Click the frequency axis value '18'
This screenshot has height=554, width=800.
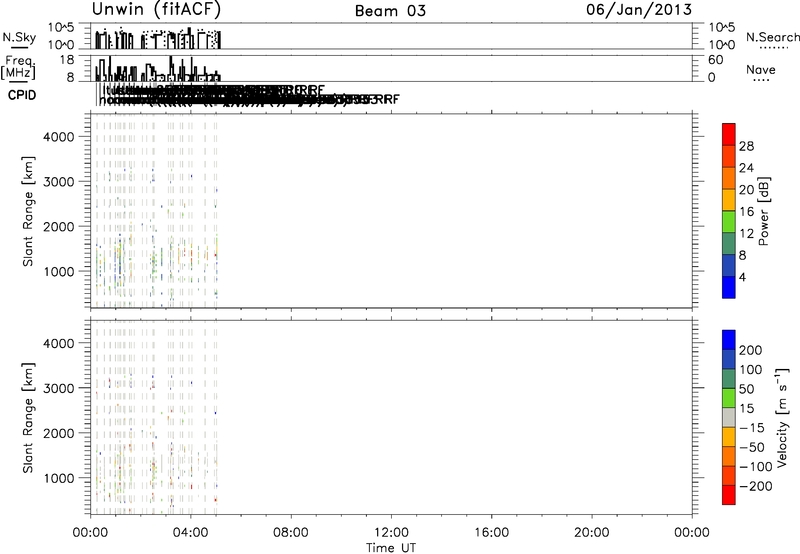[x=67, y=60]
